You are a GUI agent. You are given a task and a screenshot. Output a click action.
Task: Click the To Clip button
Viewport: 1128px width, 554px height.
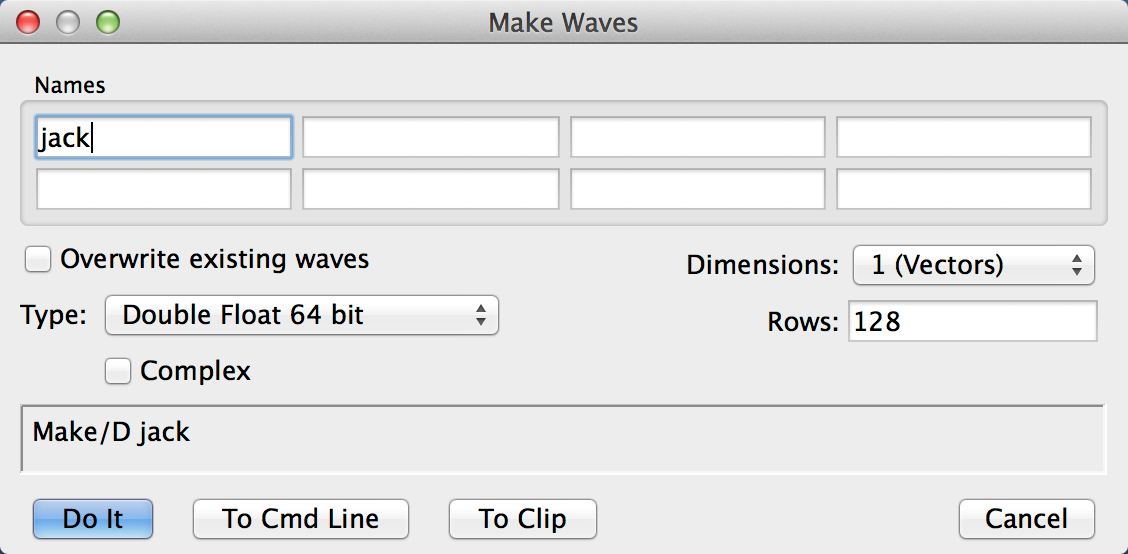click(x=522, y=519)
